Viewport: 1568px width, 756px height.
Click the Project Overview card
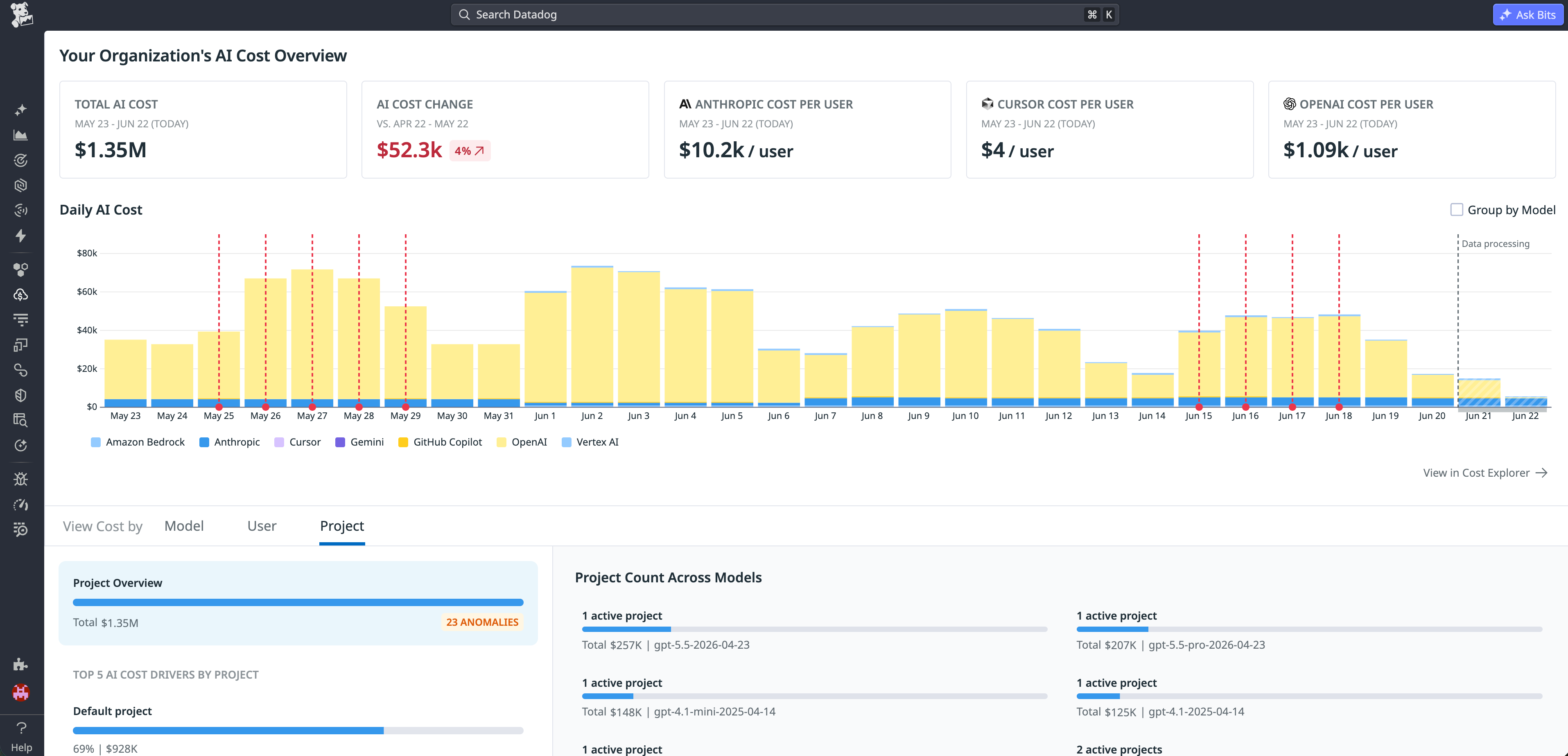[298, 602]
